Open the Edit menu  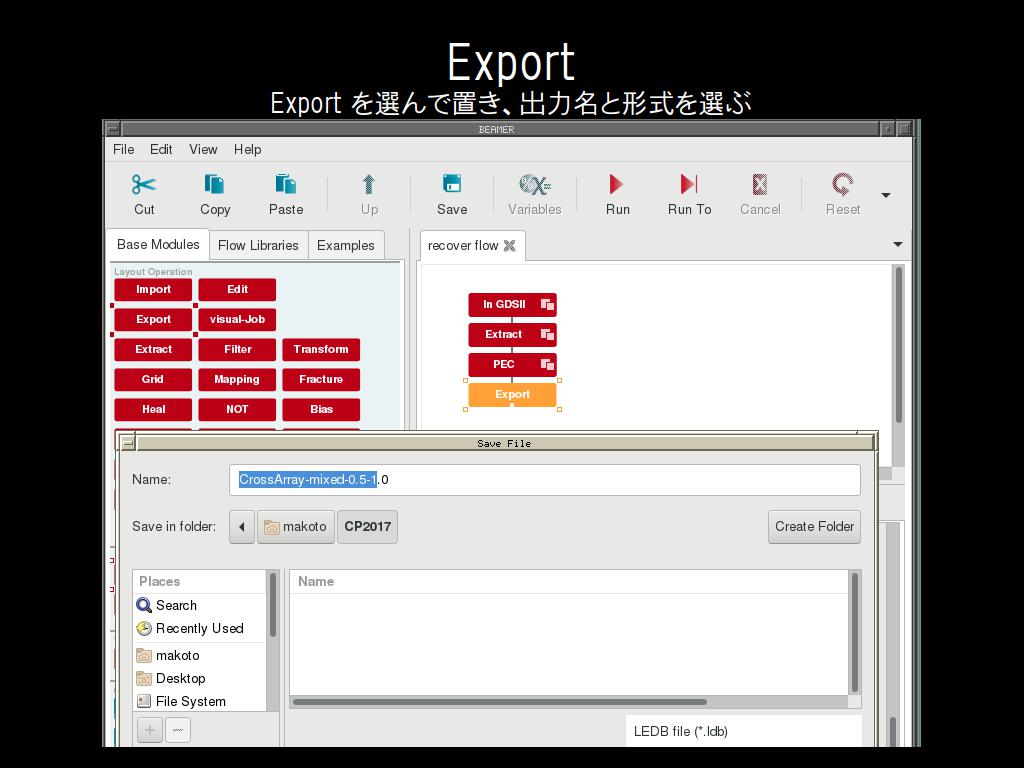(161, 150)
